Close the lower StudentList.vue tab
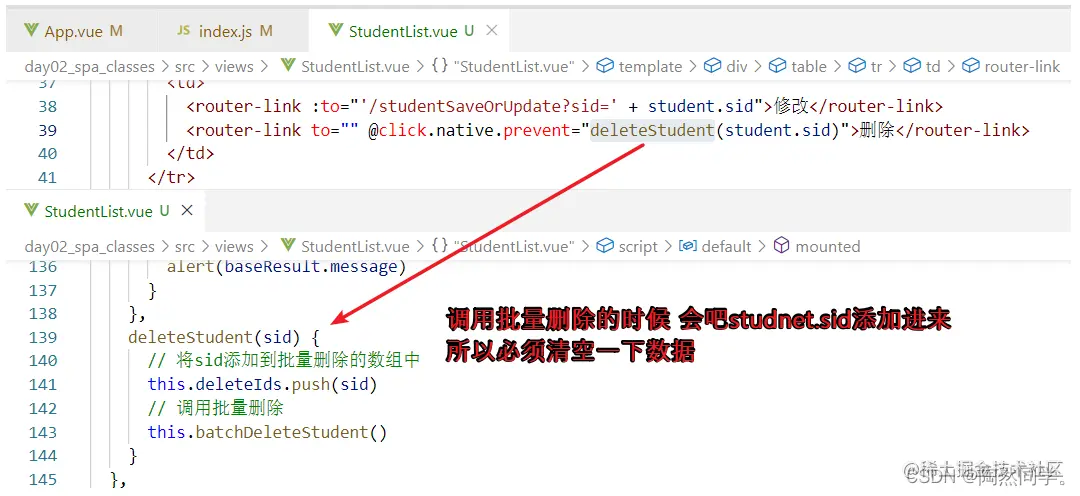The image size is (1080, 496). click(x=187, y=211)
